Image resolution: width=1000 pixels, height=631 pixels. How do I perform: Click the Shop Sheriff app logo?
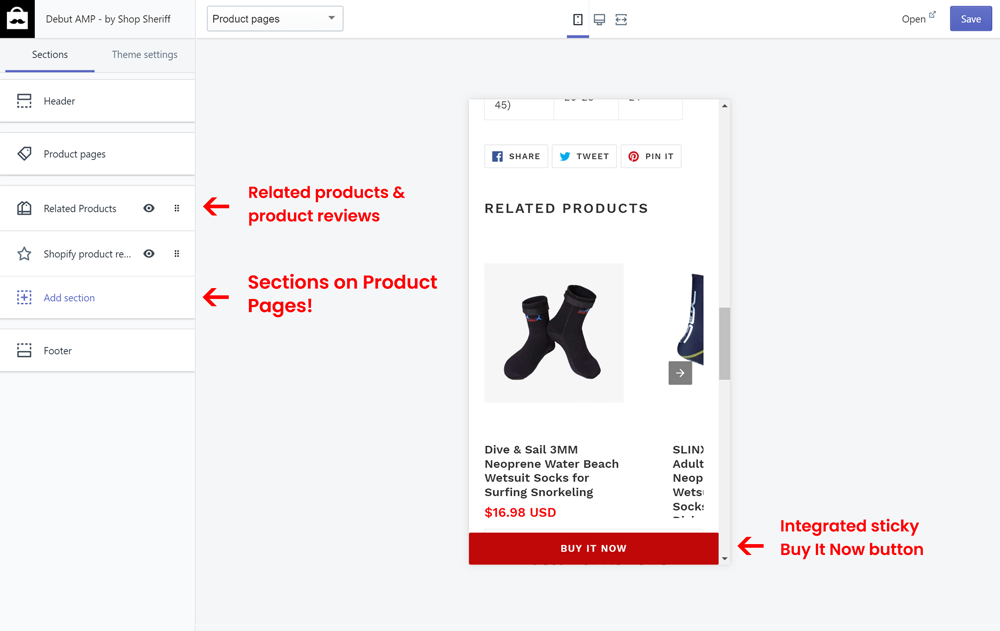point(16,18)
